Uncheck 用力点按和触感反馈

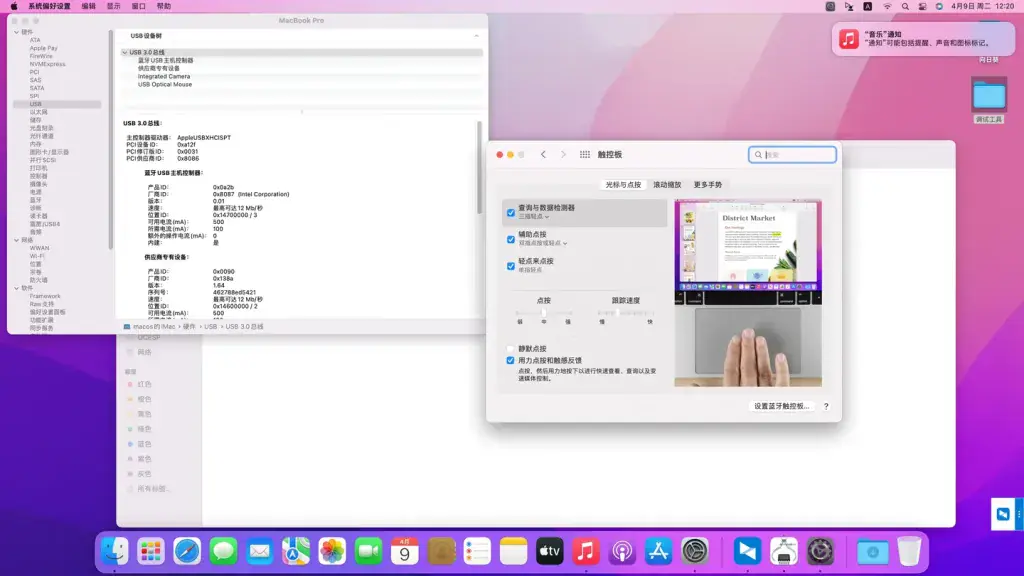pos(511,360)
